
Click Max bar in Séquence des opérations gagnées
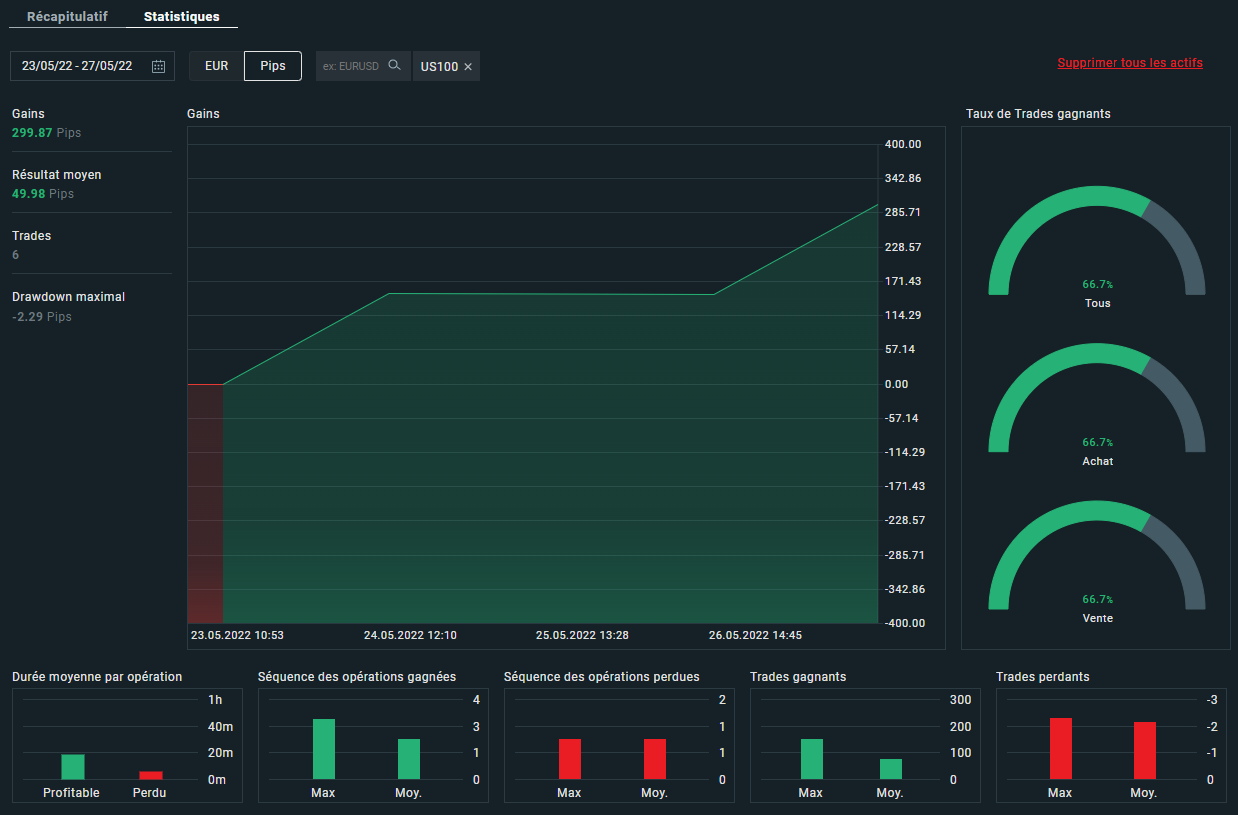click(323, 749)
